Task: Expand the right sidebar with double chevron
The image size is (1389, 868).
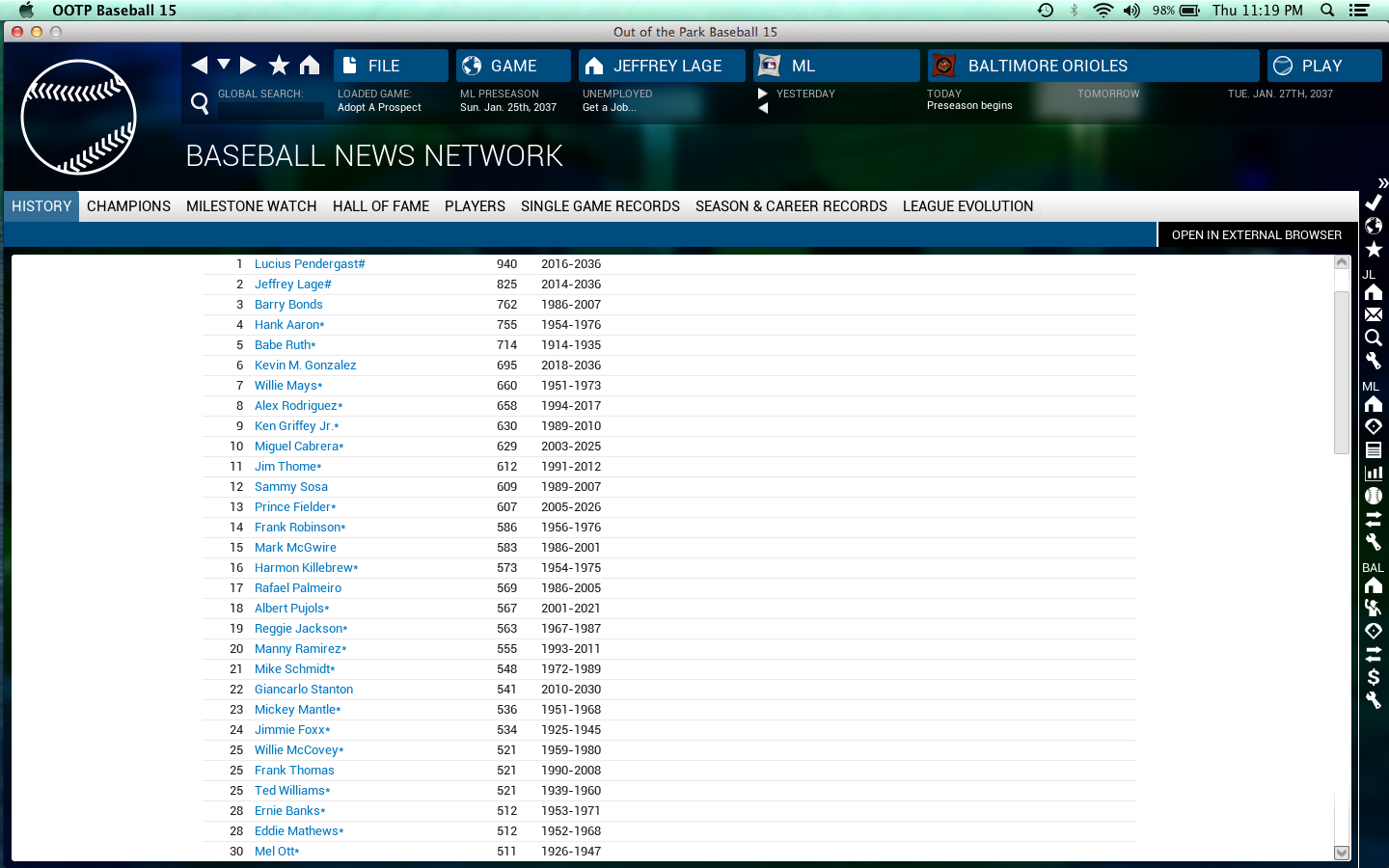Action: 1382,182
